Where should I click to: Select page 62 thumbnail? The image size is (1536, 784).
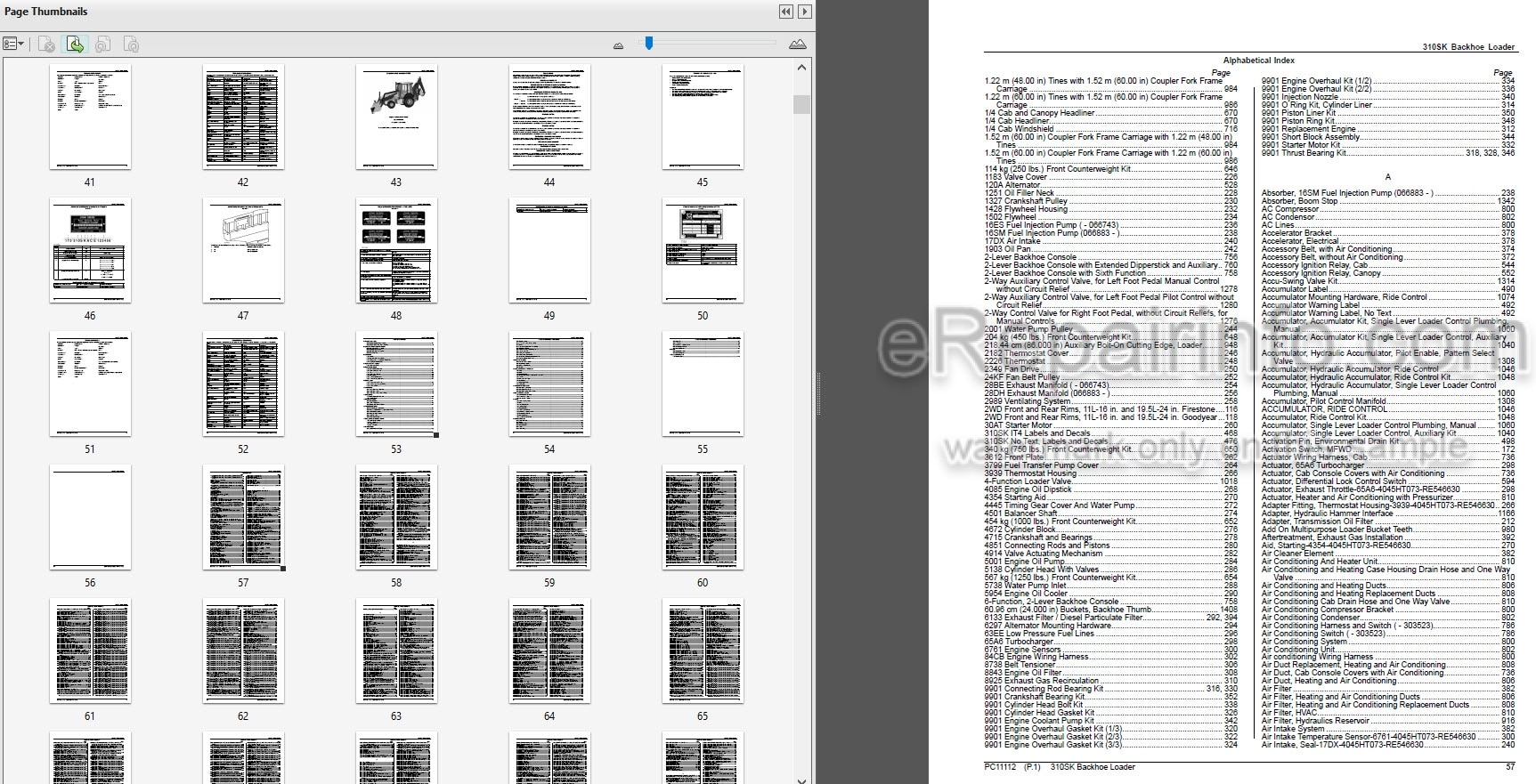click(243, 651)
